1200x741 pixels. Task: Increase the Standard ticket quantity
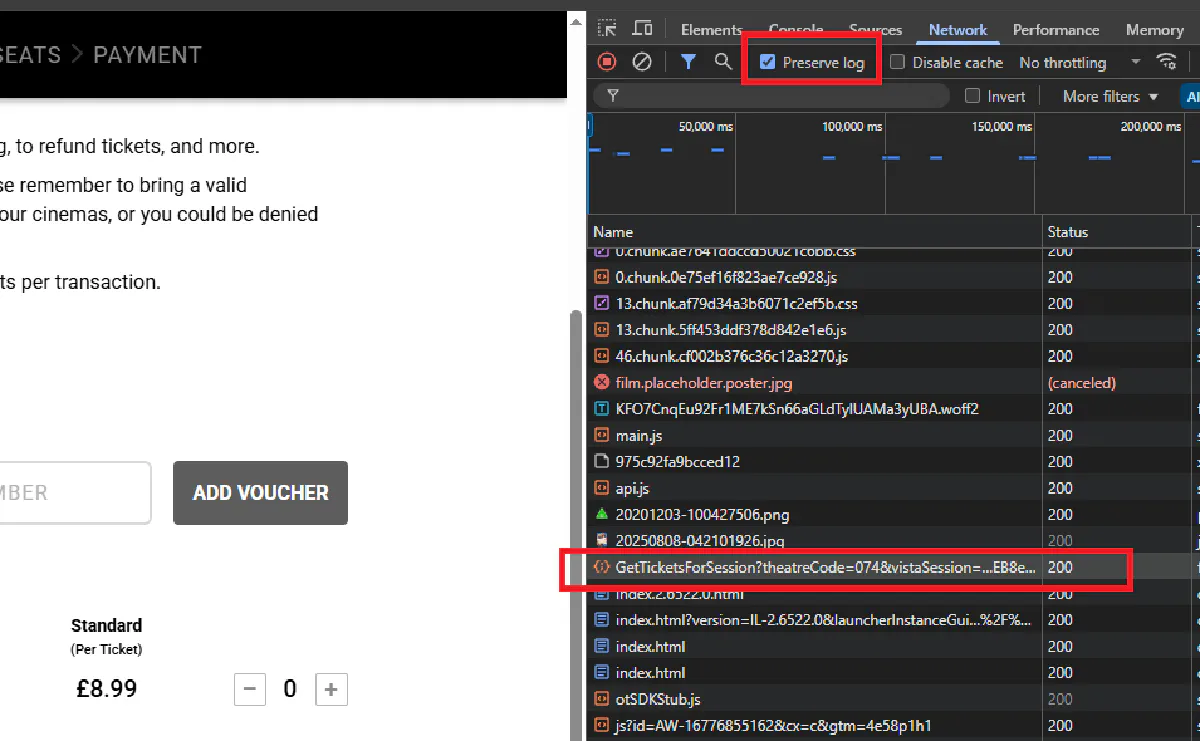(331, 689)
